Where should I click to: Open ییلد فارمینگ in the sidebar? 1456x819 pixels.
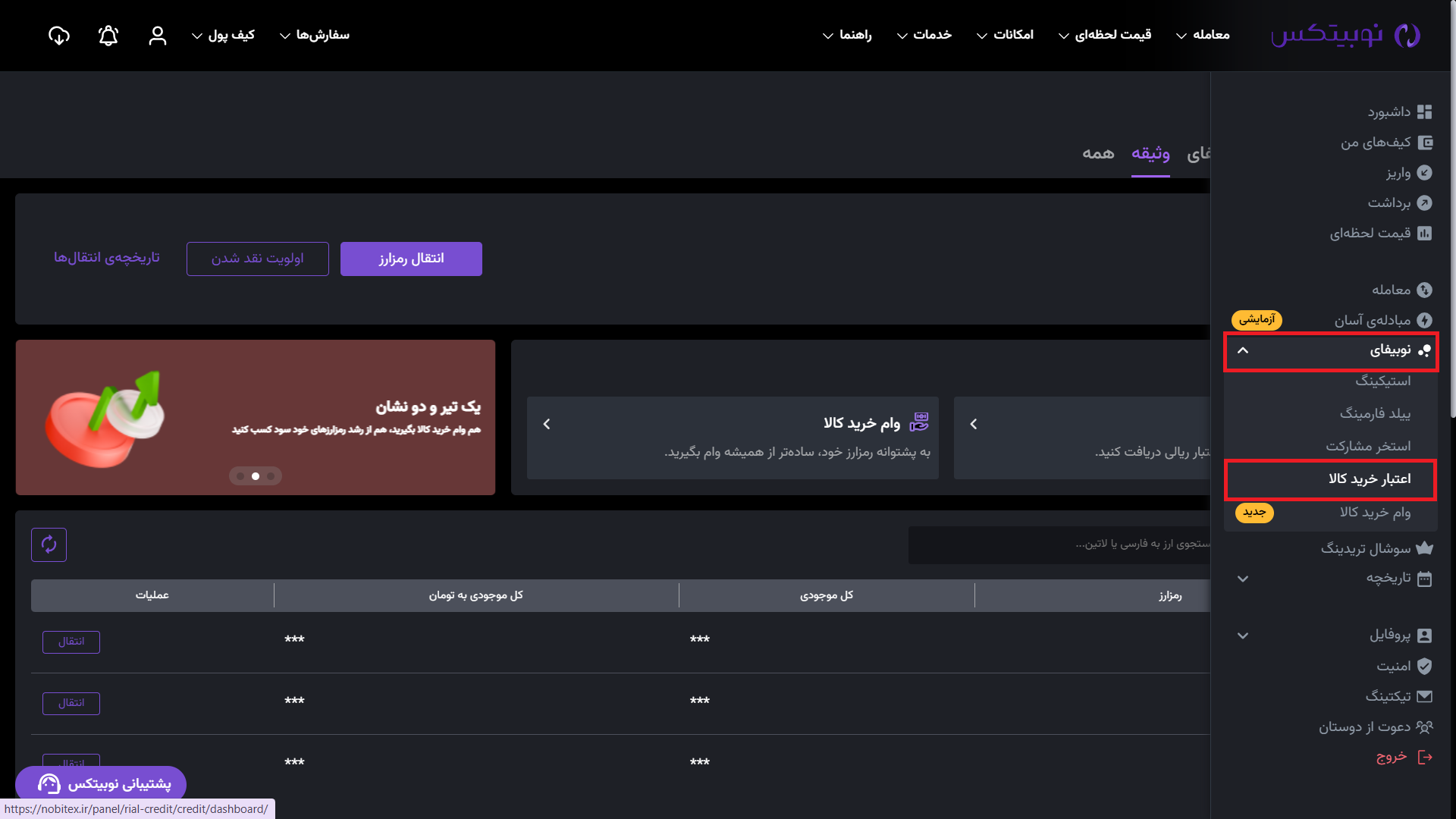point(1375,413)
